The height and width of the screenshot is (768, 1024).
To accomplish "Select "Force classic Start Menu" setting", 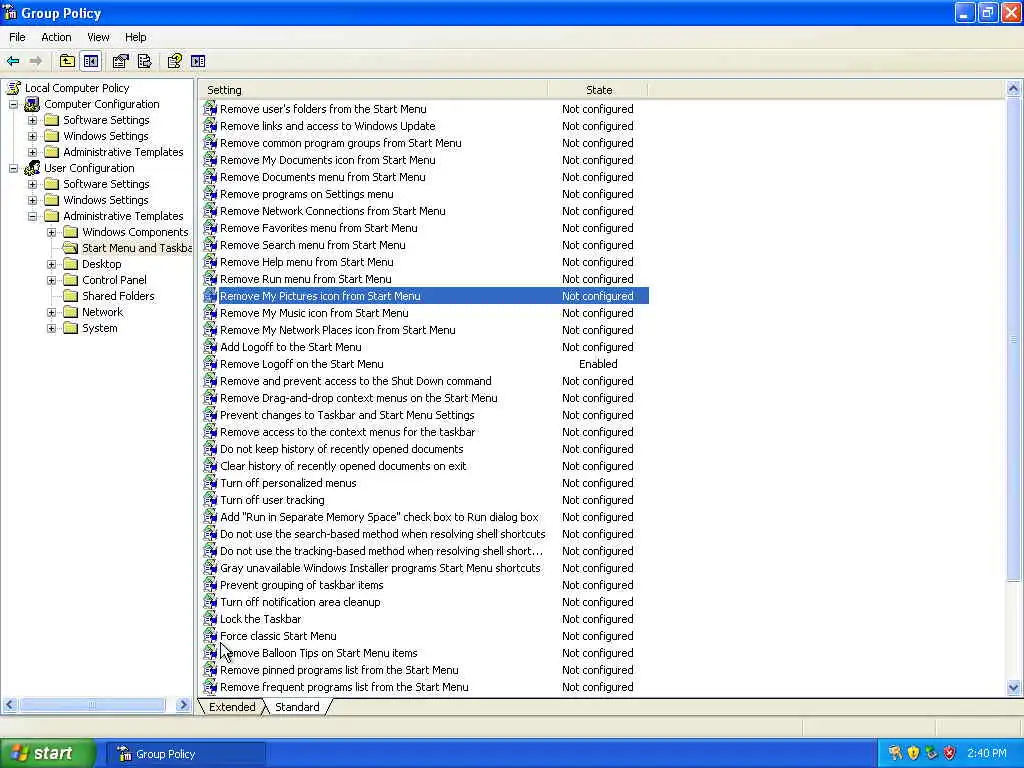I will pos(278,635).
